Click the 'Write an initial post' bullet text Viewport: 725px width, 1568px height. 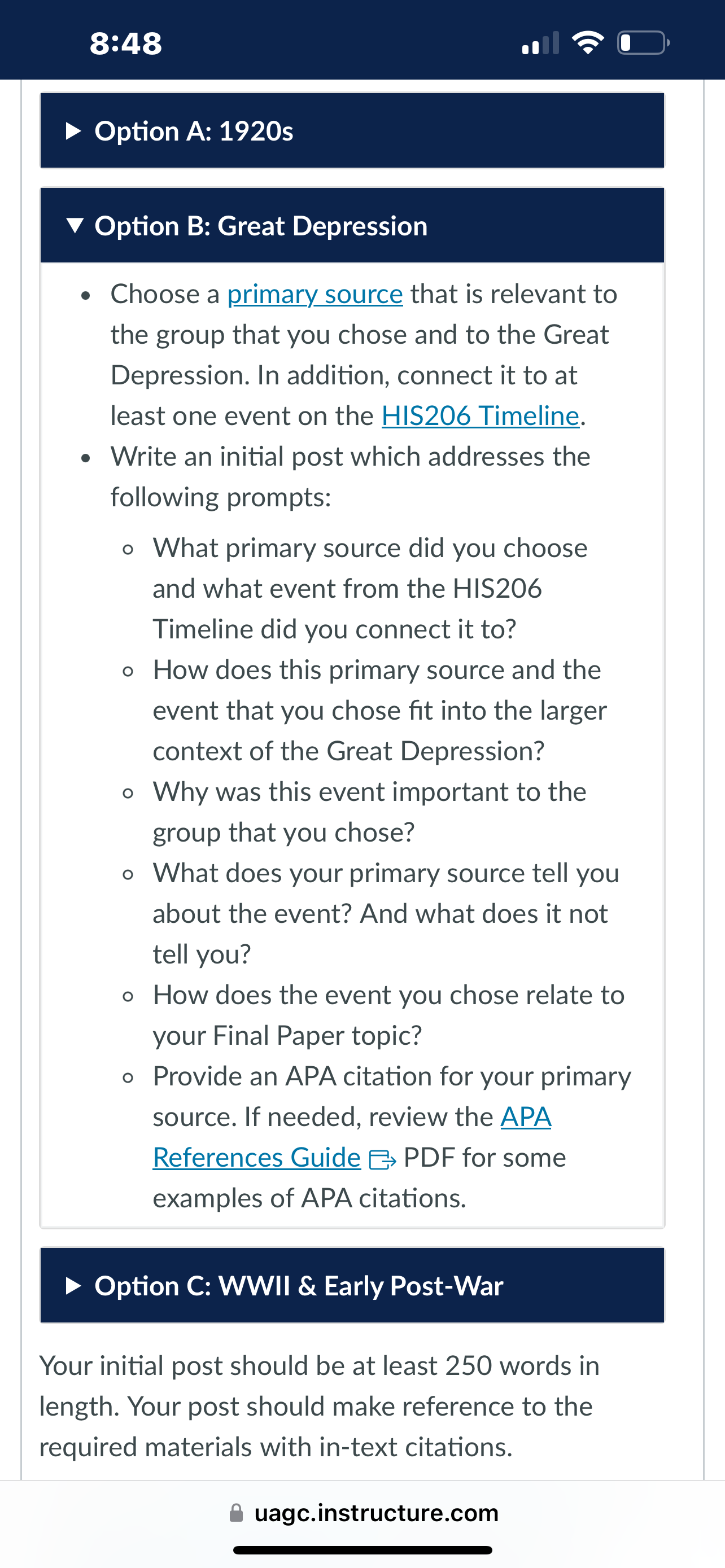pyautogui.click(x=350, y=476)
